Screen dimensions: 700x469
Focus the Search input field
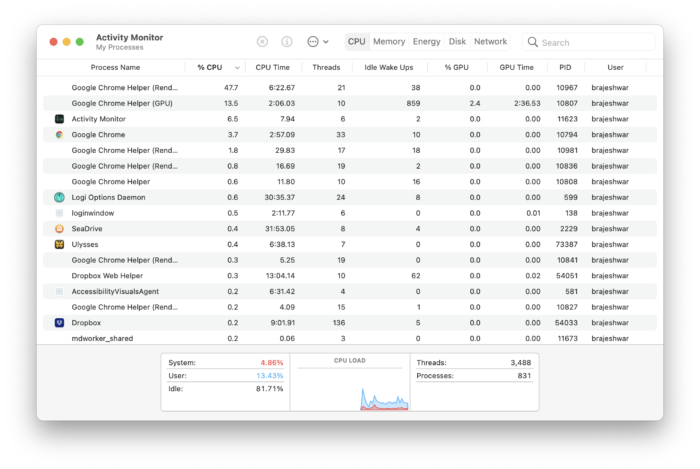[x=590, y=43]
